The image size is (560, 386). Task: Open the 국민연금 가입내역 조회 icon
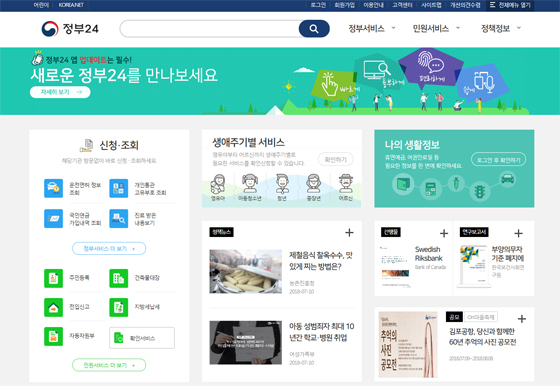[x=54, y=218]
